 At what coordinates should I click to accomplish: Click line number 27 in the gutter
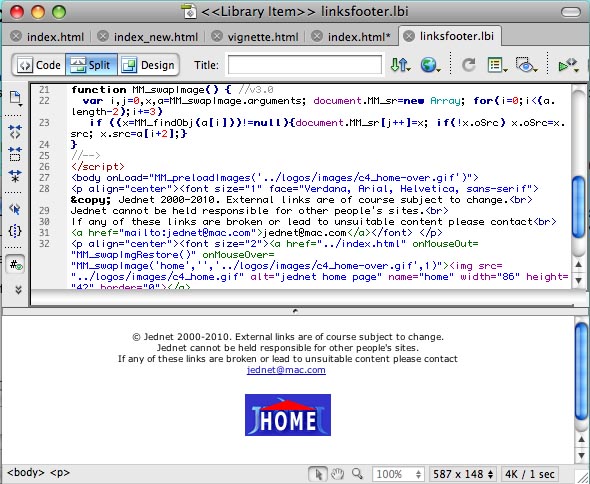tap(44, 177)
